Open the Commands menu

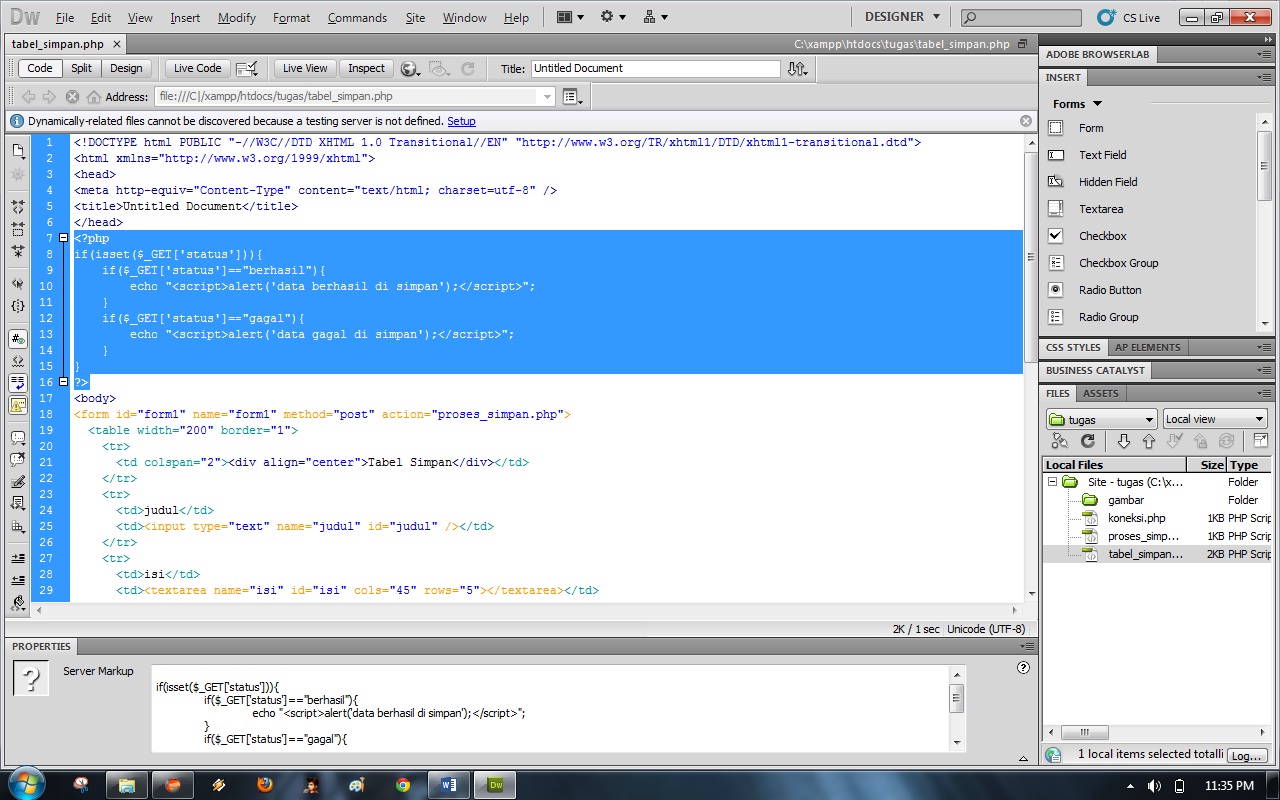[x=357, y=18]
